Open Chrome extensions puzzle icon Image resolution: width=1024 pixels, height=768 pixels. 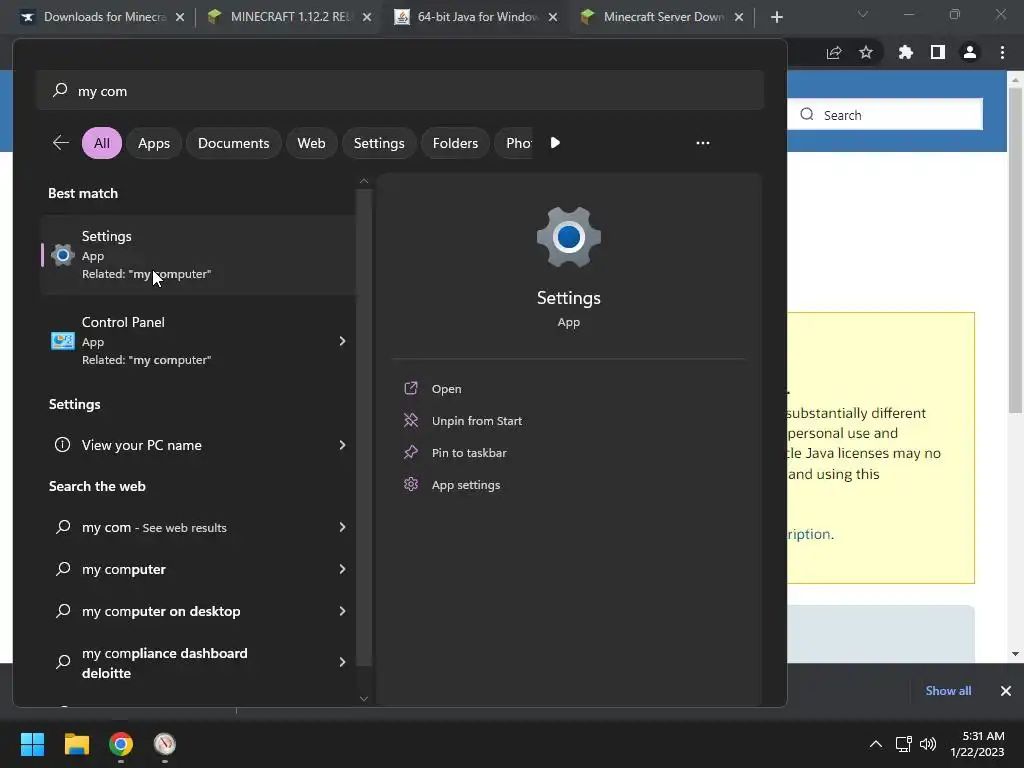click(x=905, y=53)
